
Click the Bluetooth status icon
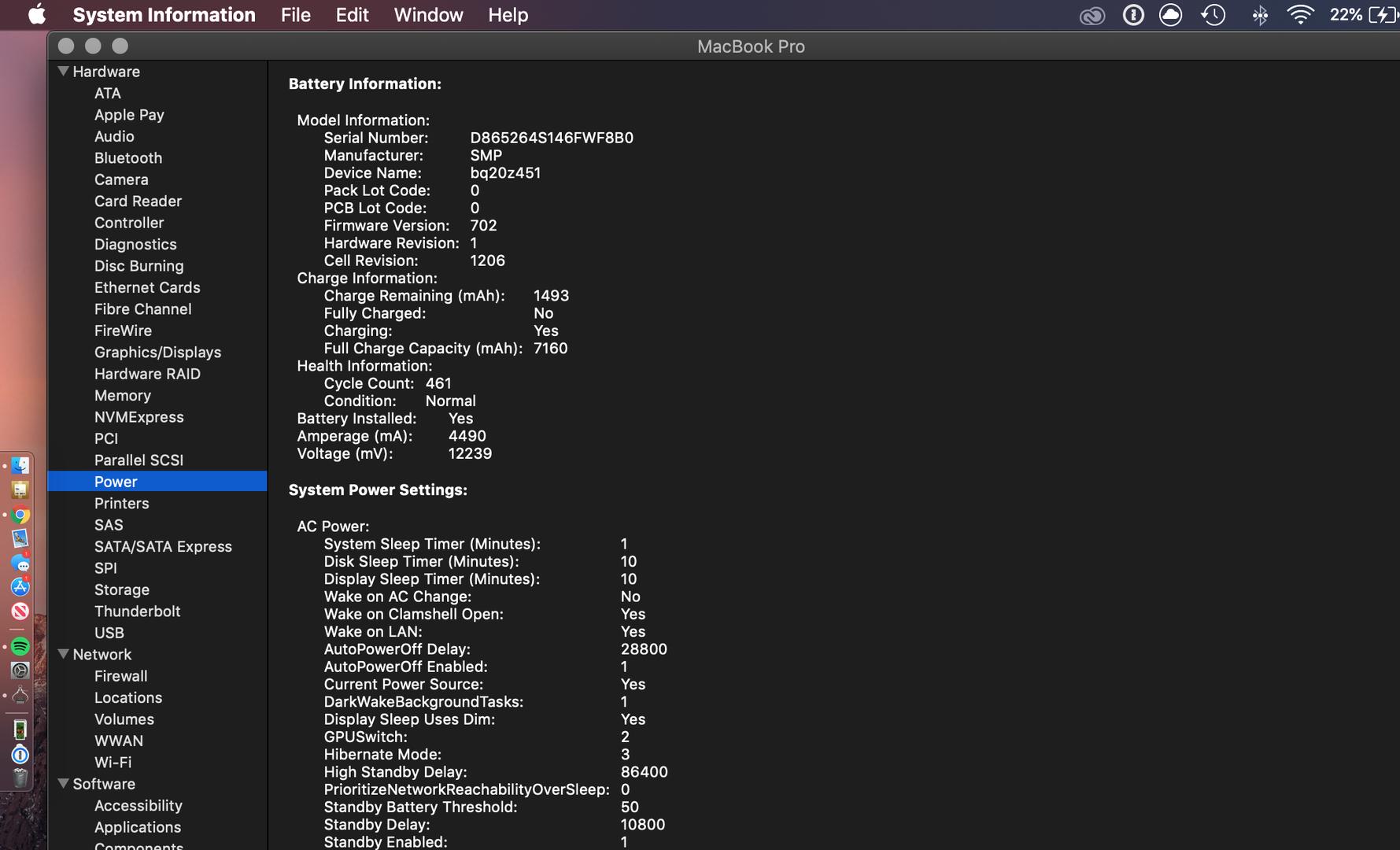coord(1260,15)
